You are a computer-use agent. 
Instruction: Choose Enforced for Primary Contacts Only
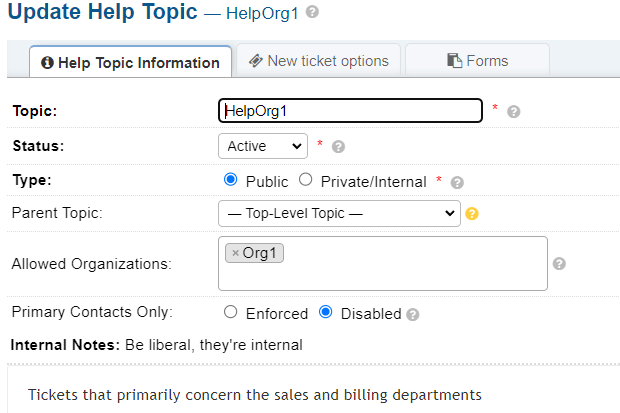(x=231, y=312)
